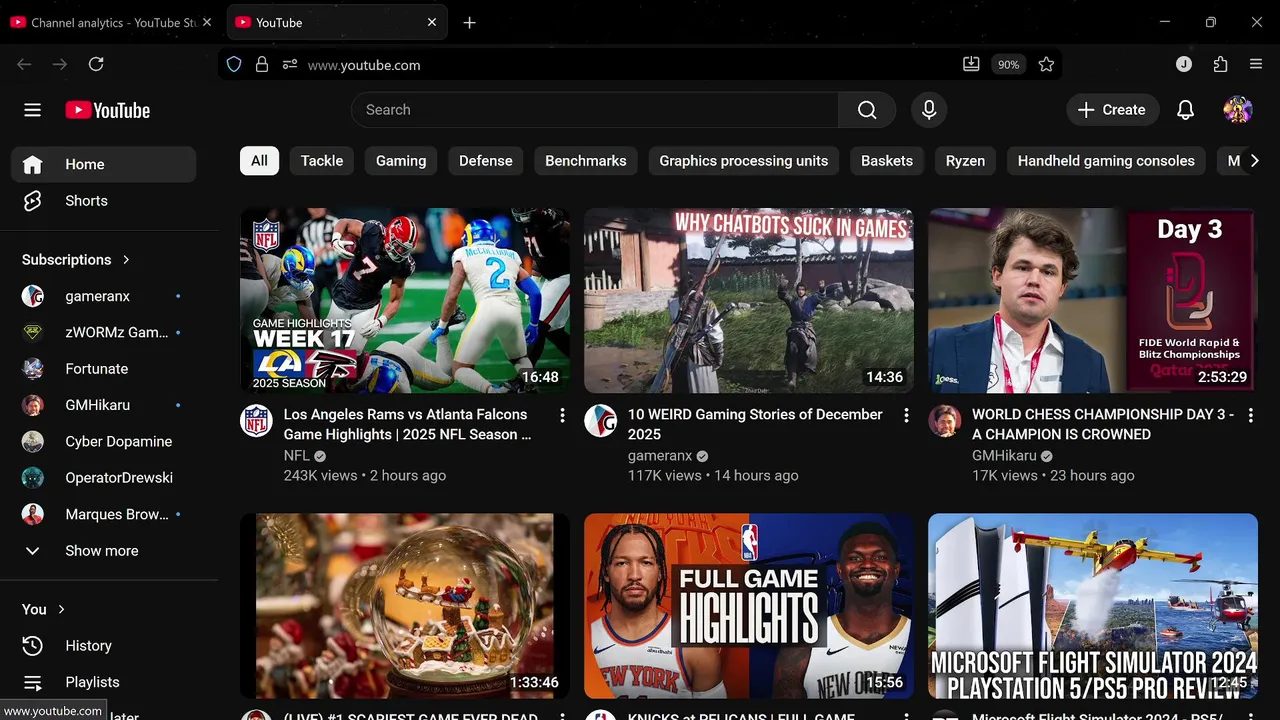This screenshot has width=1280, height=720.
Task: Play the NFL Week 17 highlights thumbnail
Action: (x=405, y=301)
